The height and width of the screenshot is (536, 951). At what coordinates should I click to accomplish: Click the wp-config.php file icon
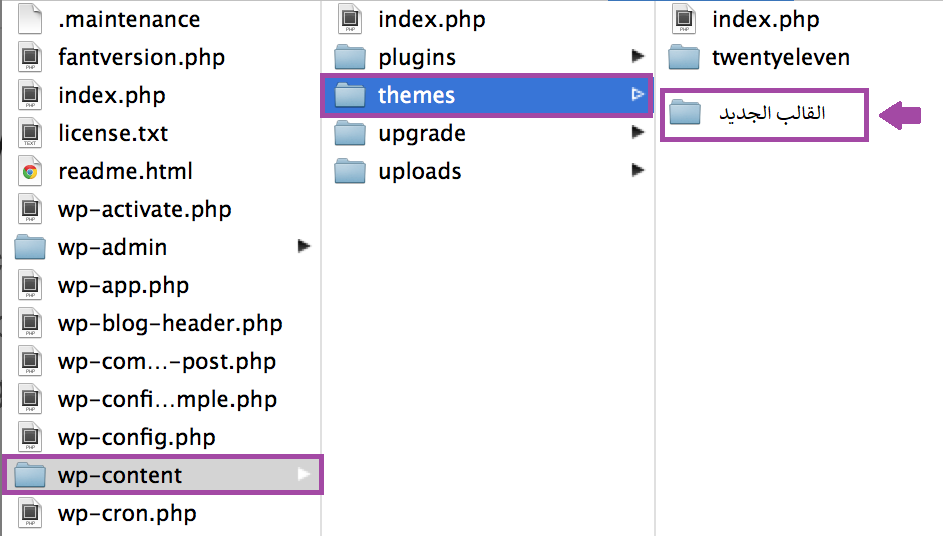[x=31, y=437]
